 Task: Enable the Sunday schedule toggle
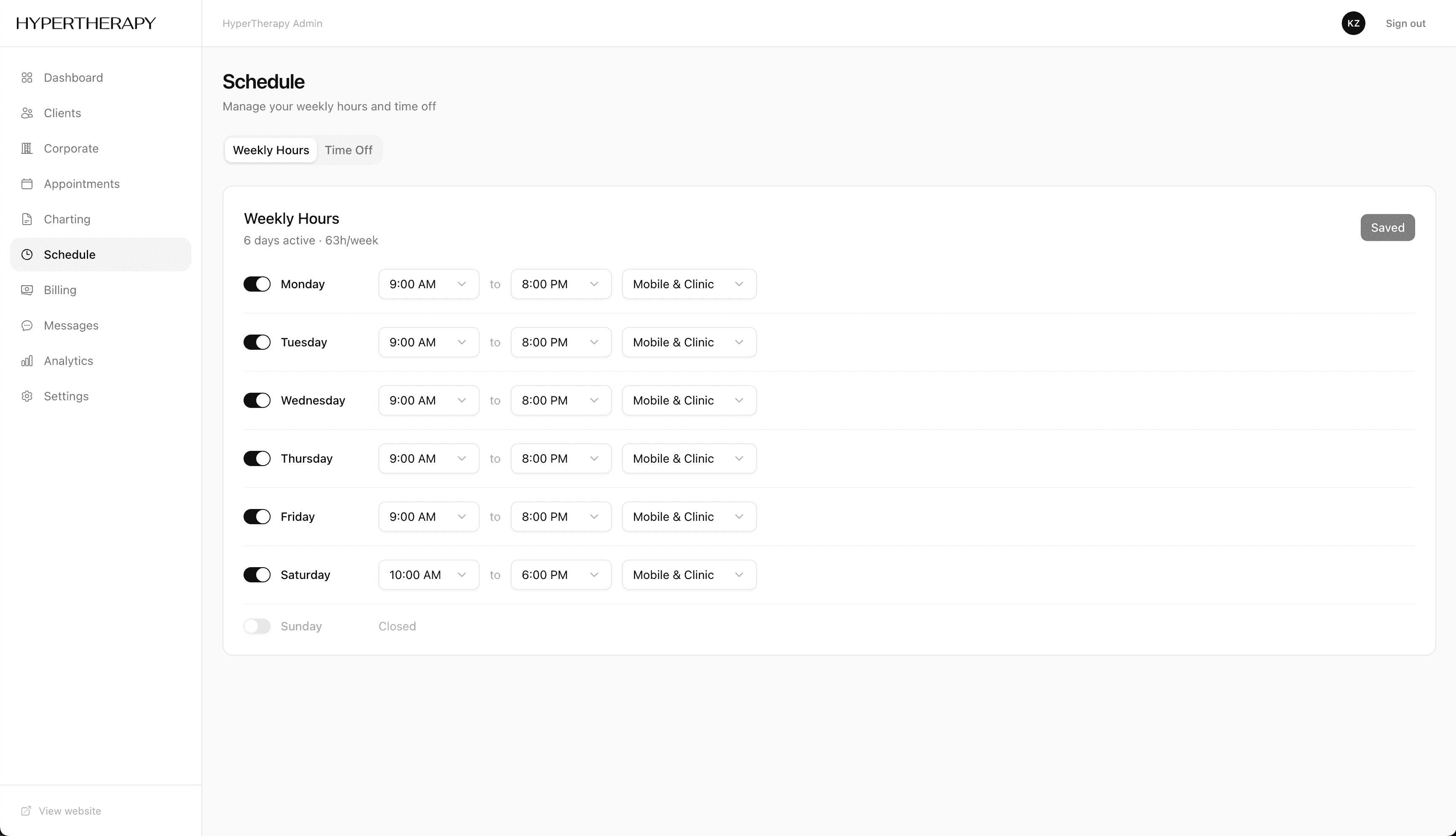(x=257, y=626)
